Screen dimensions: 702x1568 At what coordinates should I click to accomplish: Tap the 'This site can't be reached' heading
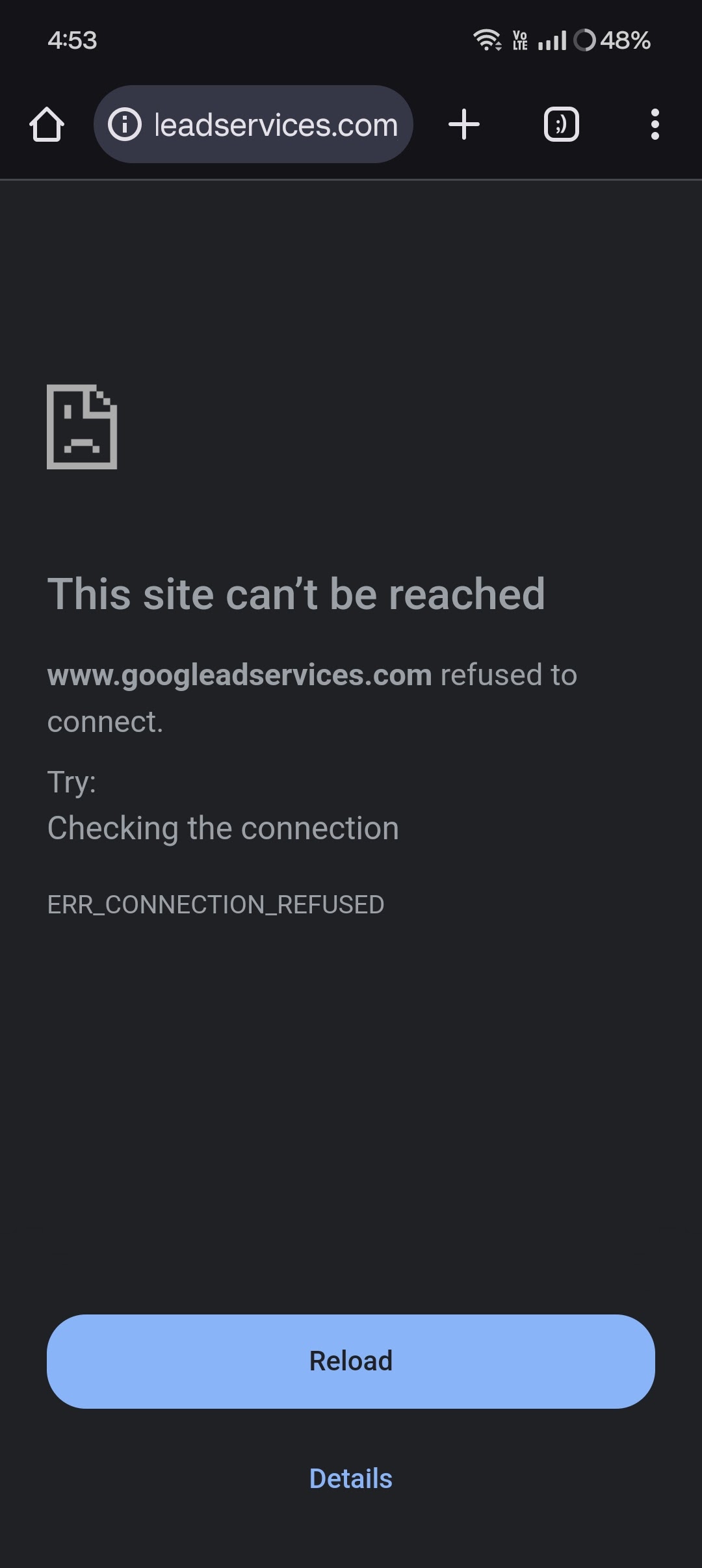[x=296, y=594]
